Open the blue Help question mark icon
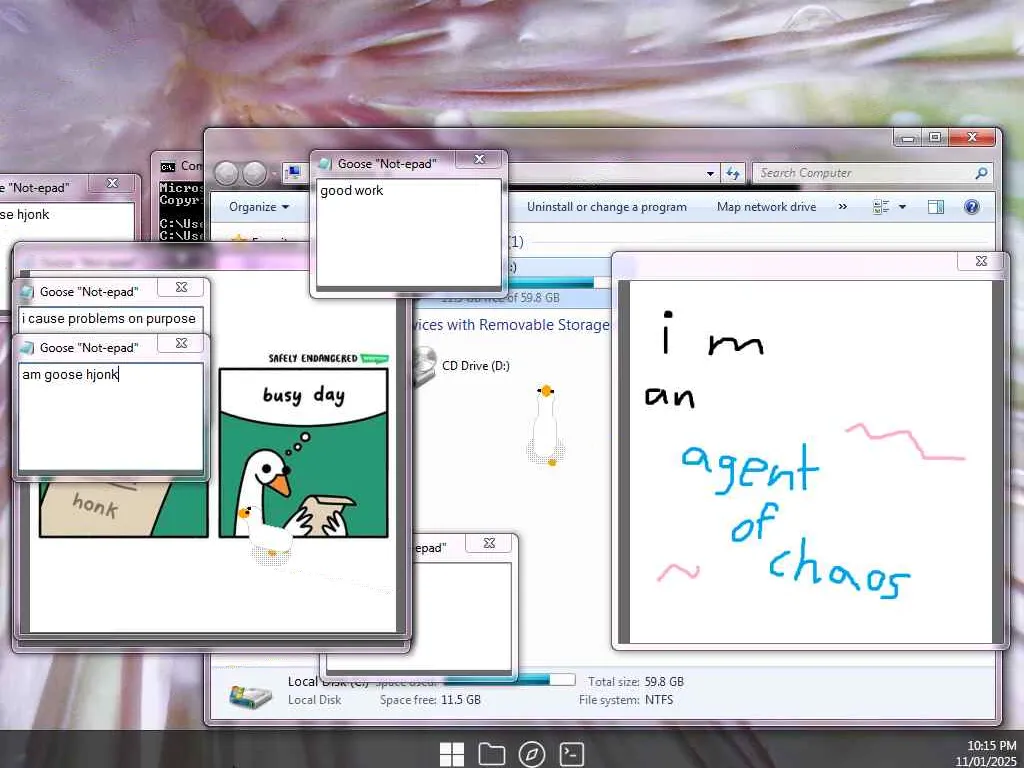Viewport: 1024px width, 768px height. click(x=972, y=207)
